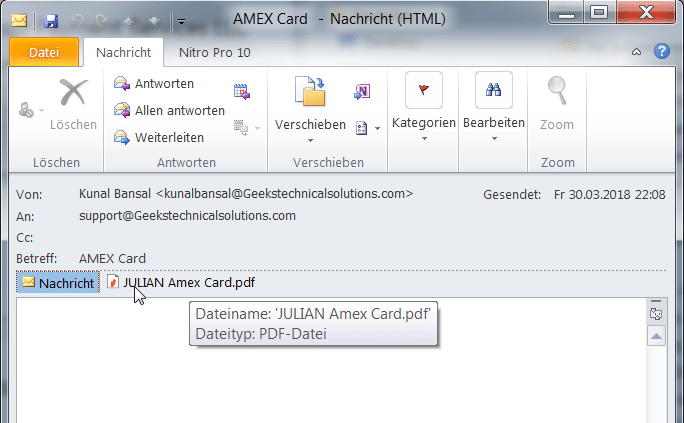
Task: Maximize the AMEX Card window
Action: [x=599, y=13]
